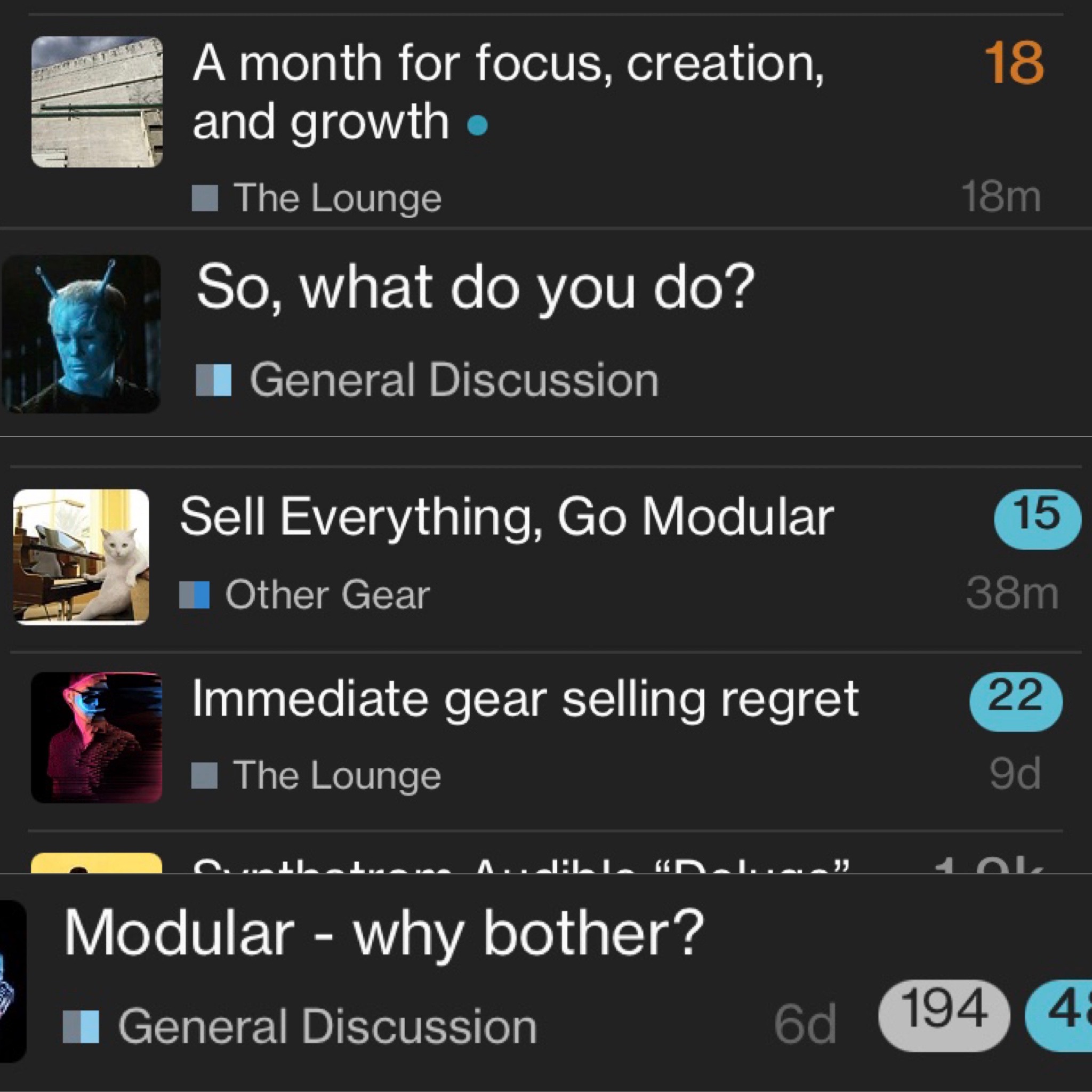Click the orange 18 reply count
This screenshot has width=1092, height=1092.
pos(1014,63)
